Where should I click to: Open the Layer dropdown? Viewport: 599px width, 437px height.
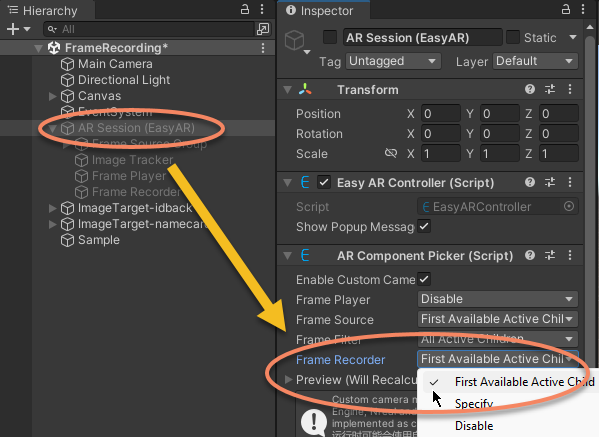click(x=535, y=61)
